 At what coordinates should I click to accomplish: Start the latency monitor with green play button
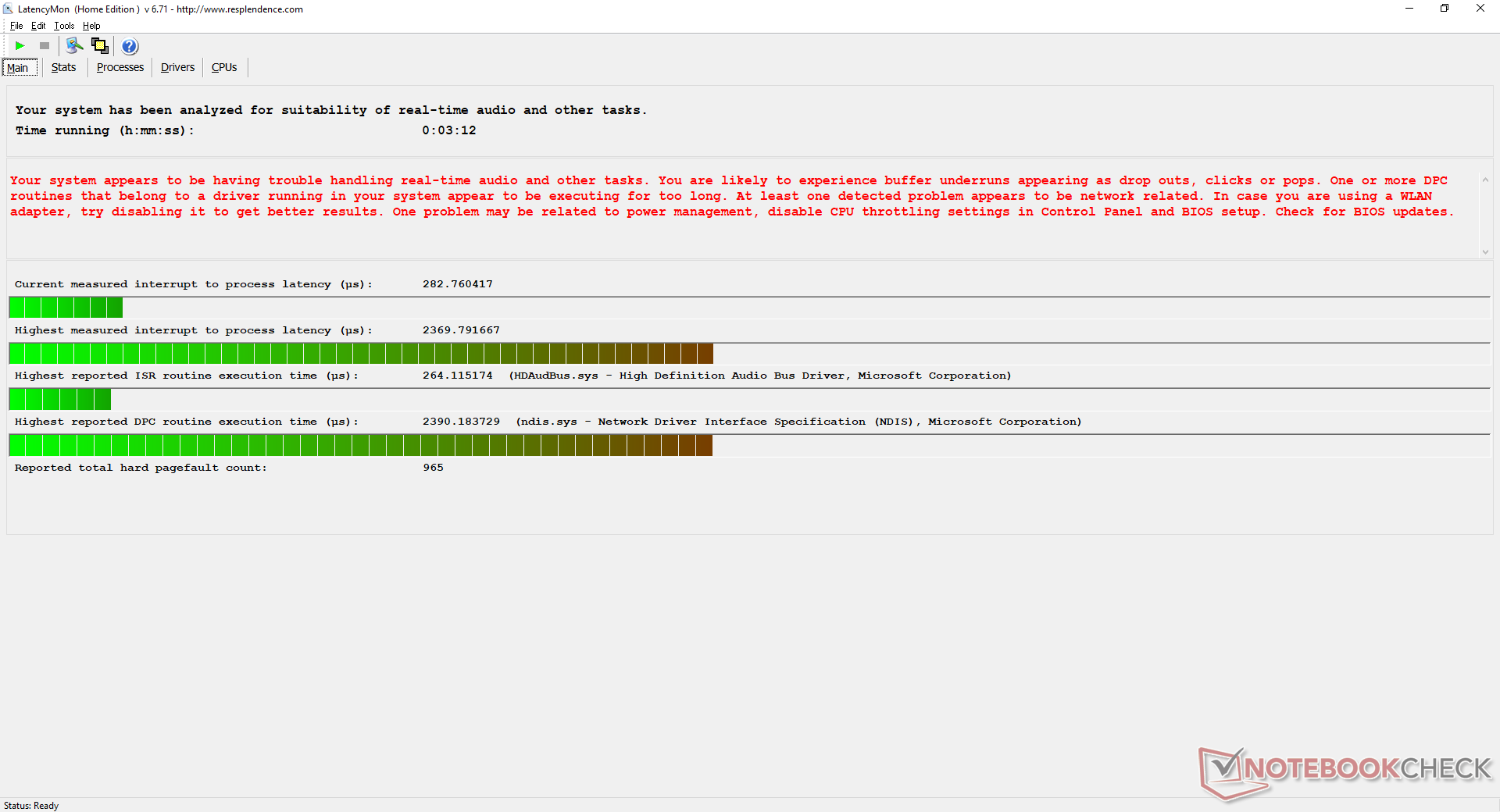pyautogui.click(x=20, y=46)
